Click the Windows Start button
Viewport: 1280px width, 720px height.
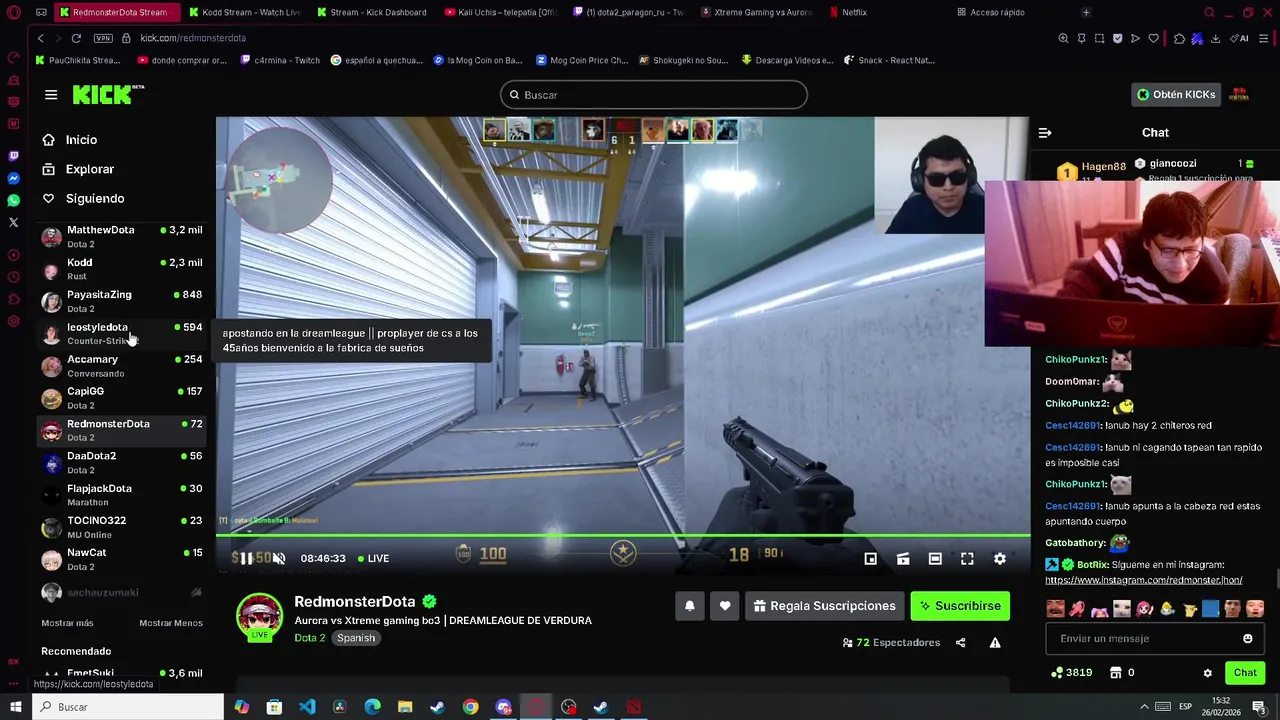[16, 707]
